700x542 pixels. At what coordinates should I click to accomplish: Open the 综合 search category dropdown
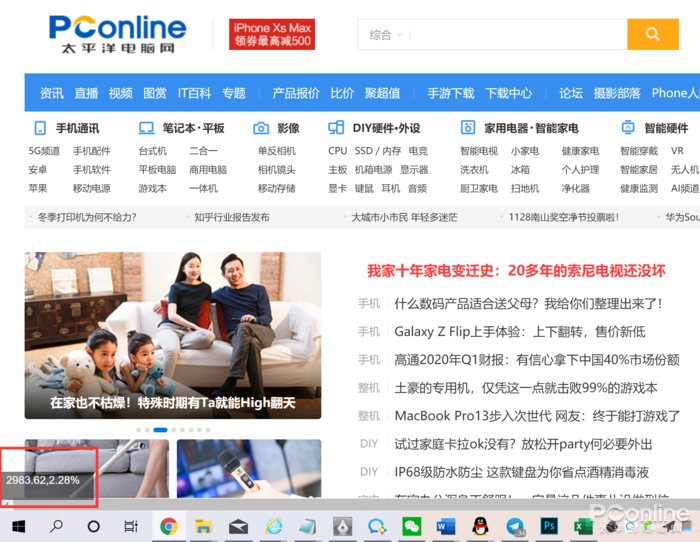point(386,35)
